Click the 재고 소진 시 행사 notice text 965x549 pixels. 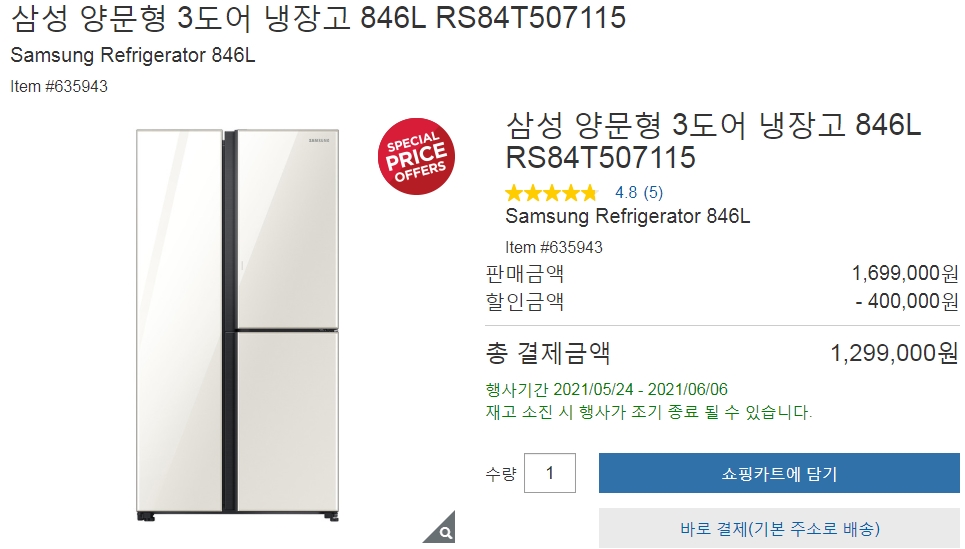[x=649, y=412]
